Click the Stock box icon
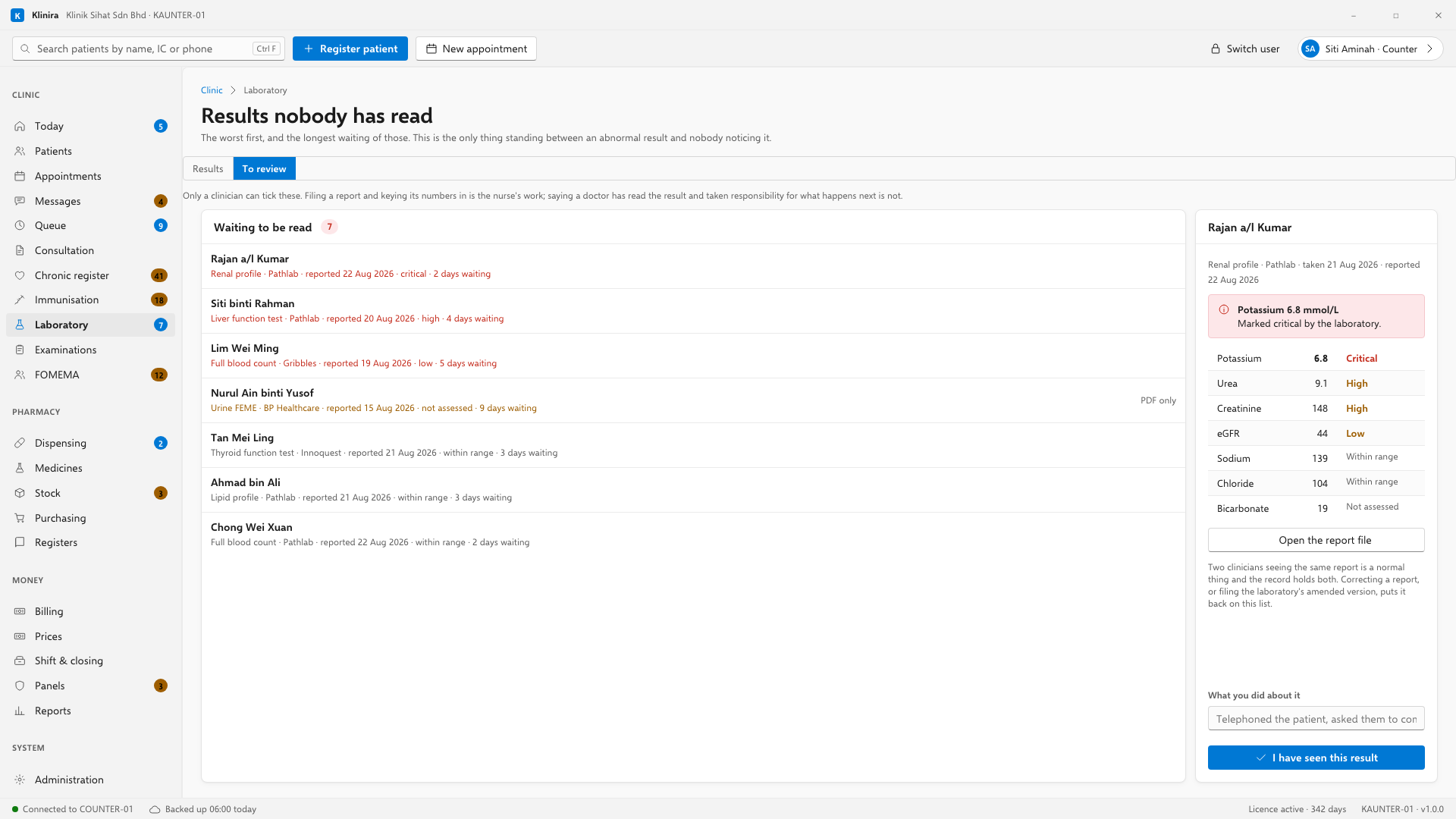The height and width of the screenshot is (819, 1456). coord(20,493)
